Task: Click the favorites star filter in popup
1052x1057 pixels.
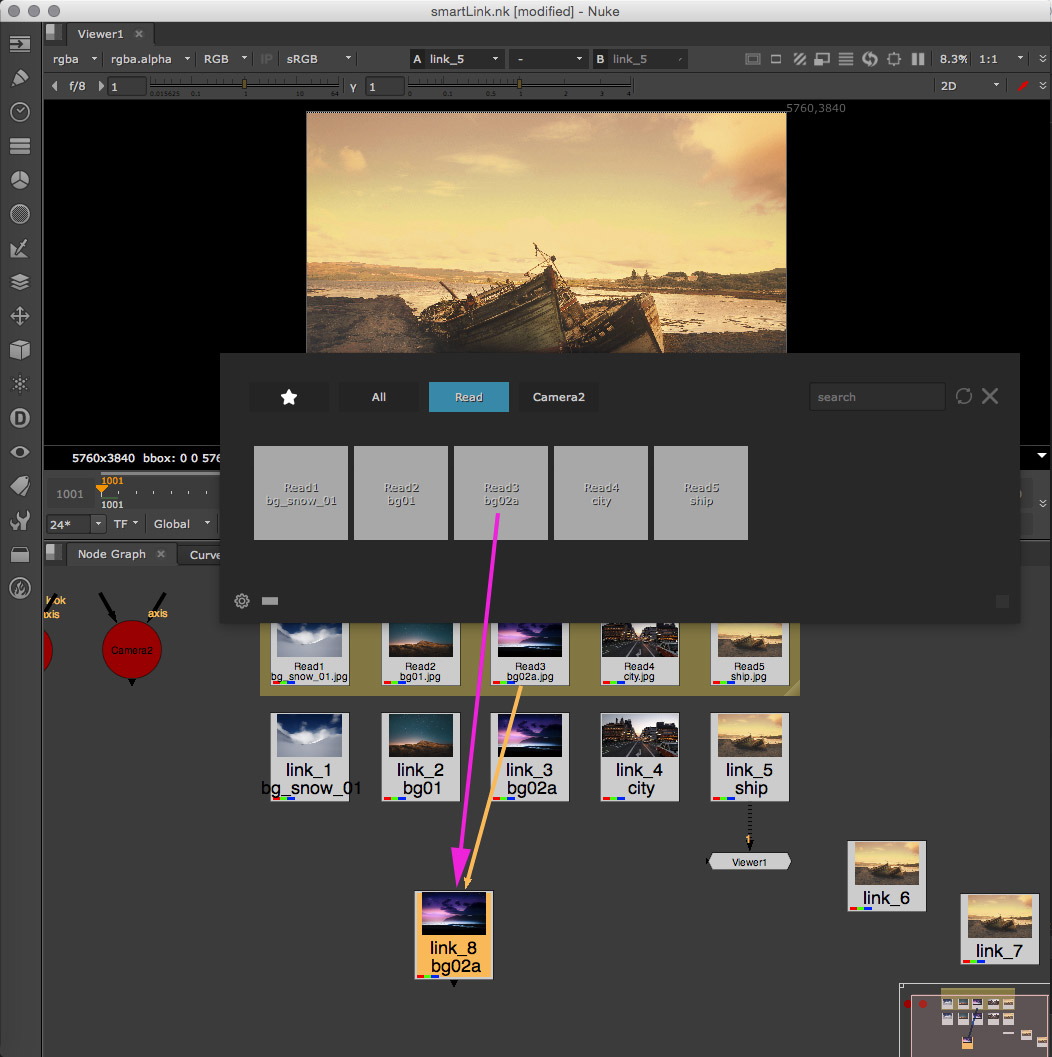Action: pos(289,397)
